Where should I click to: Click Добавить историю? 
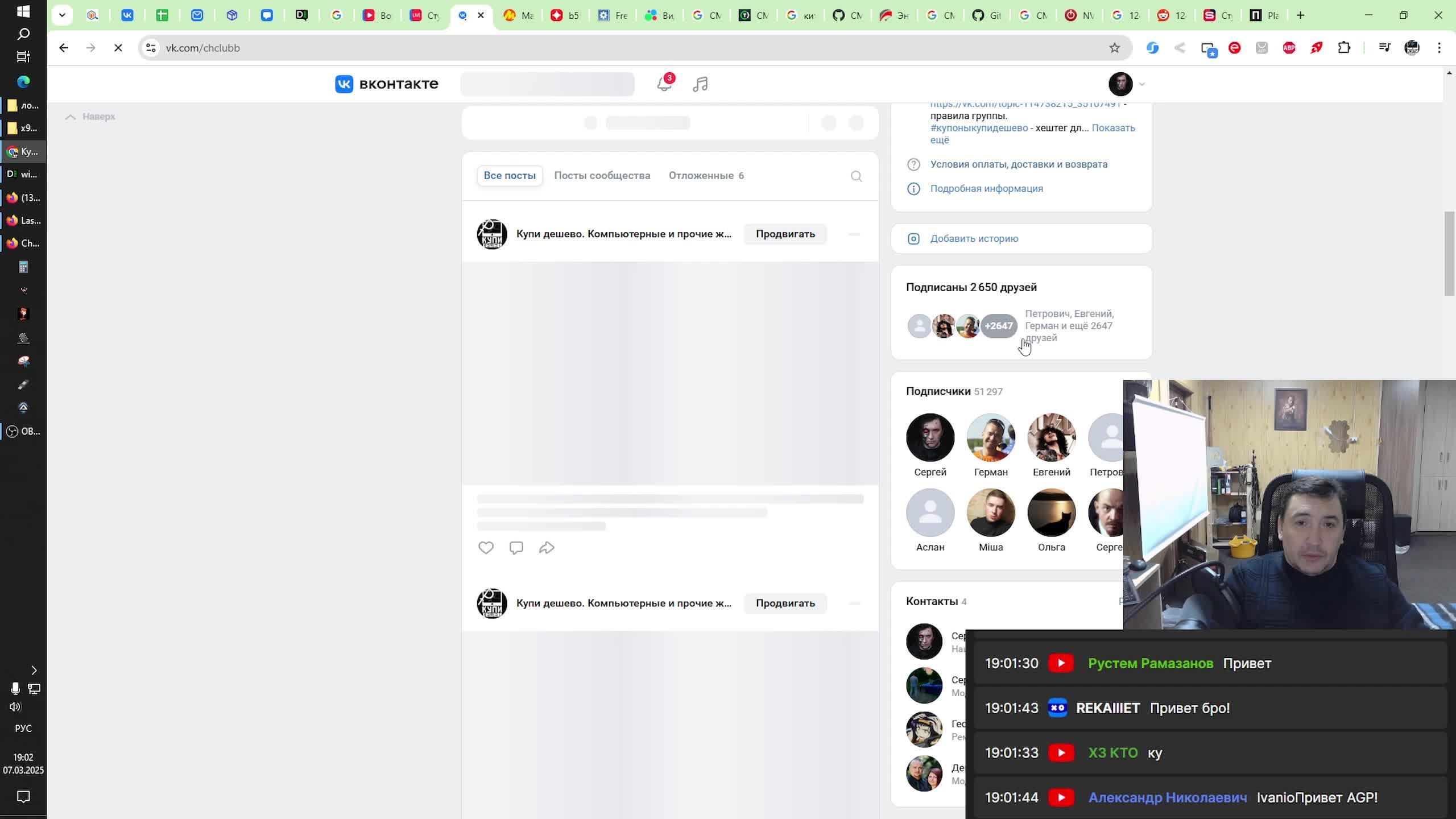974,238
